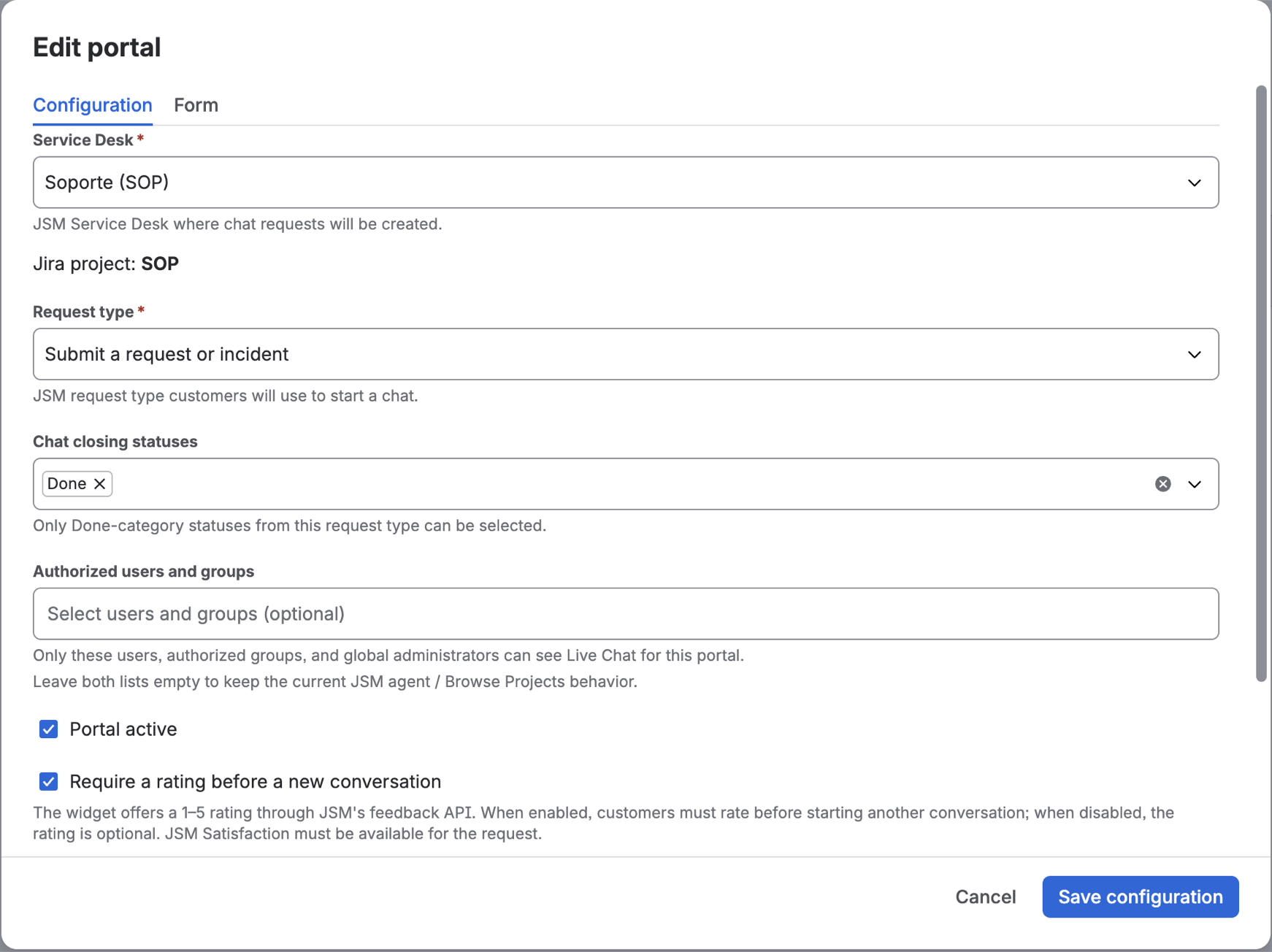Click the 'Jira project: SOP' text

(x=106, y=264)
